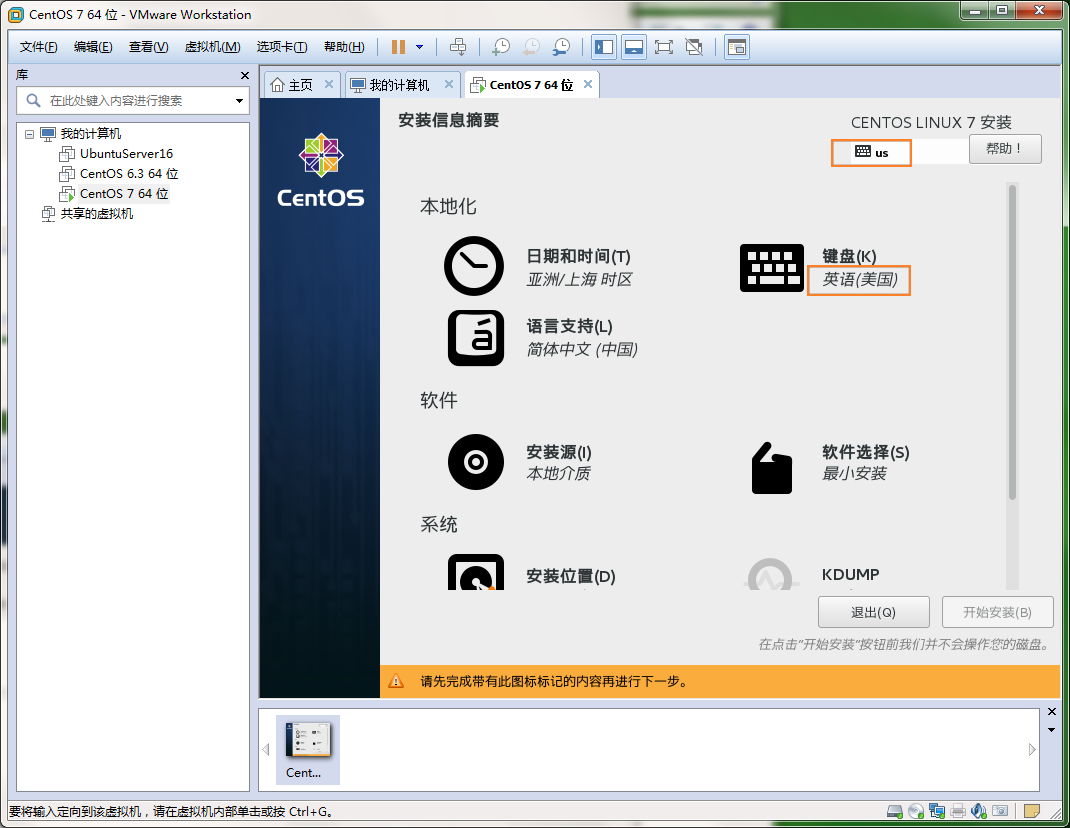Open the KDUMP settings icon
The height and width of the screenshot is (828, 1070).
coord(770,574)
